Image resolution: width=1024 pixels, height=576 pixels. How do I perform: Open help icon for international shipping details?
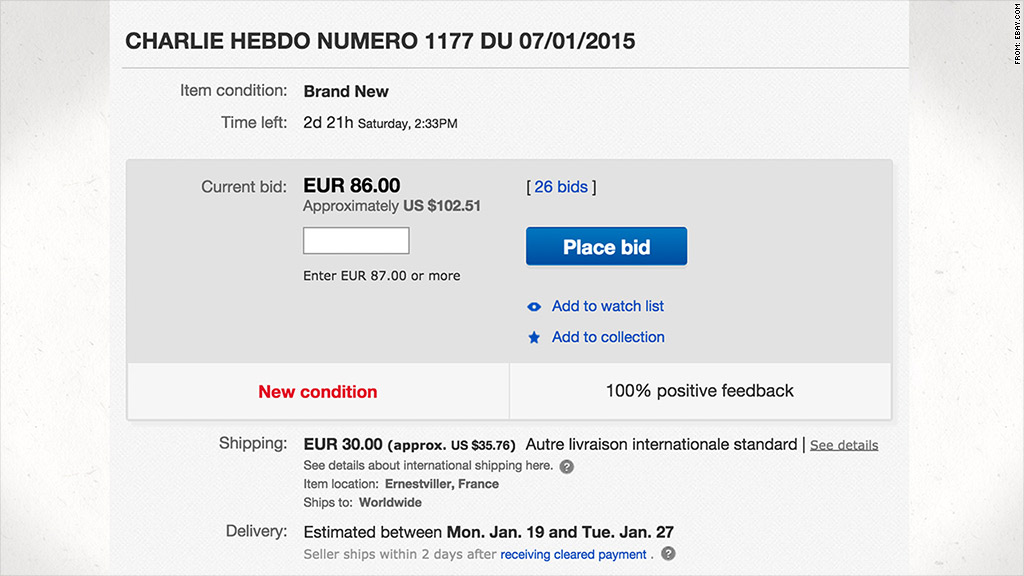pyautogui.click(x=567, y=467)
